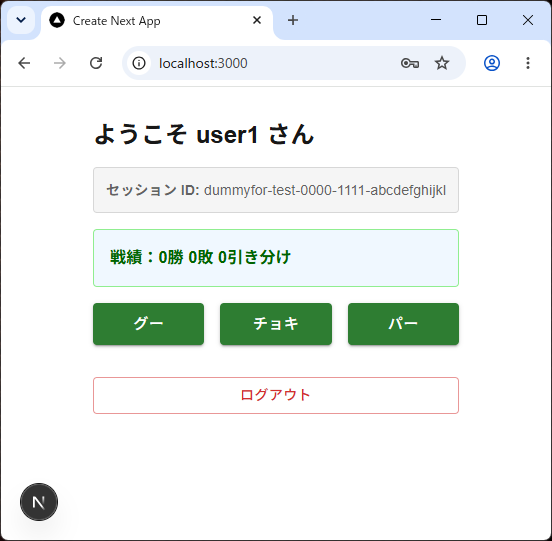The height and width of the screenshot is (541, 552).
Task: Click the browser back arrow
Action: pyautogui.click(x=24, y=63)
